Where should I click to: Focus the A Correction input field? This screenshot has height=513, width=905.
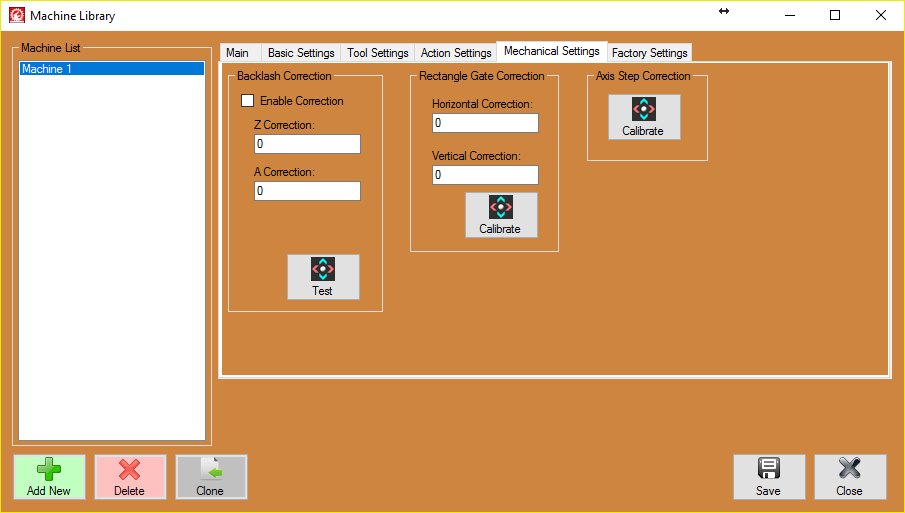pos(306,191)
